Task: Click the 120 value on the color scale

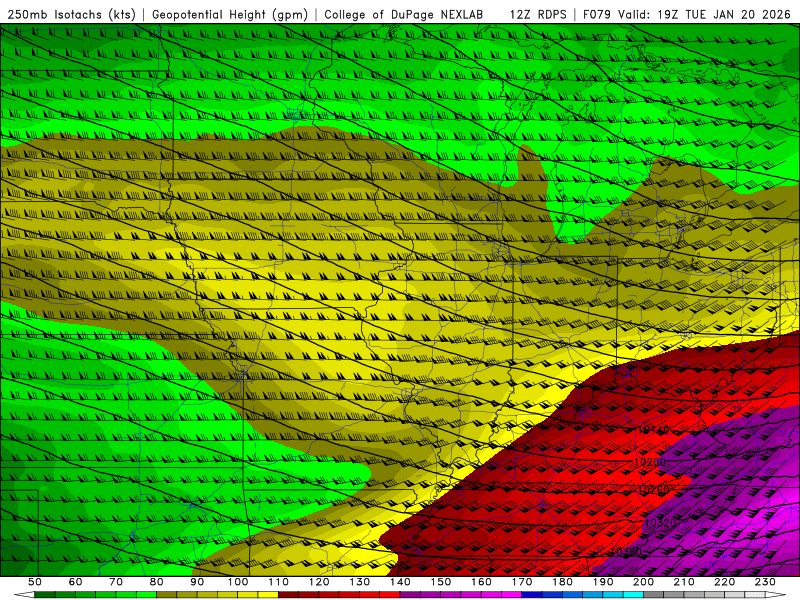Action: 319,582
